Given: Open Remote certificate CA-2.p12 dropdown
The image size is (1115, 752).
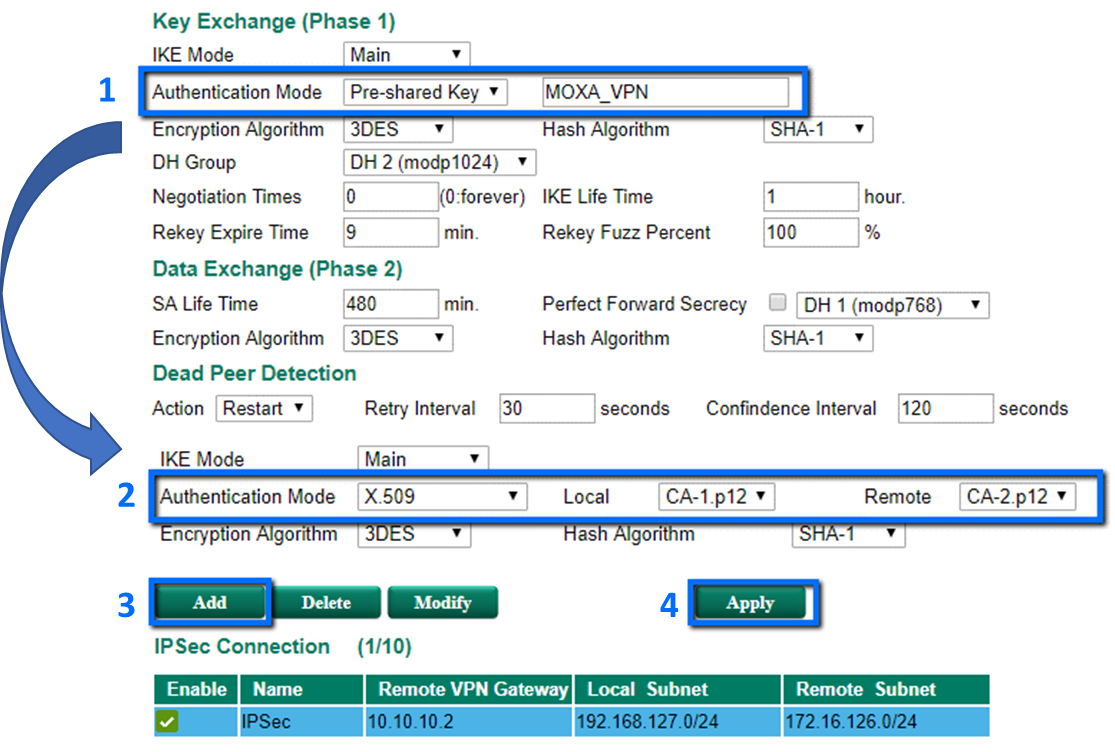Looking at the screenshot, I should 1016,496.
